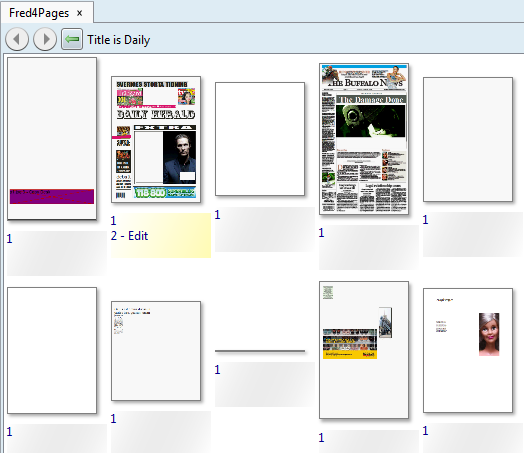Screen dimensions: 524x453
Task: Open the page with yellow ad banner
Action: click(x=364, y=350)
